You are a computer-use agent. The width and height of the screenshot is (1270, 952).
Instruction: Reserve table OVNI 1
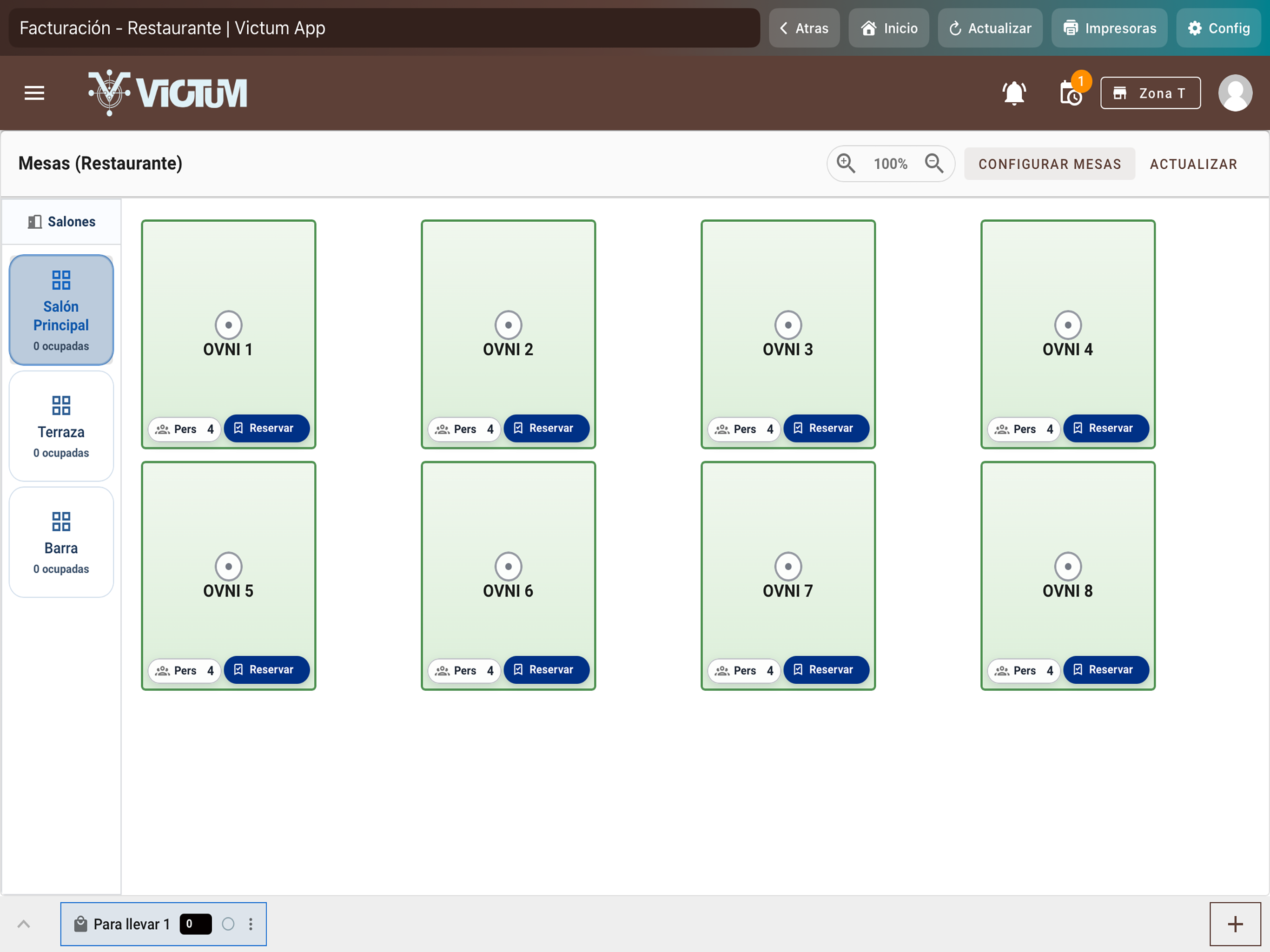coord(266,428)
